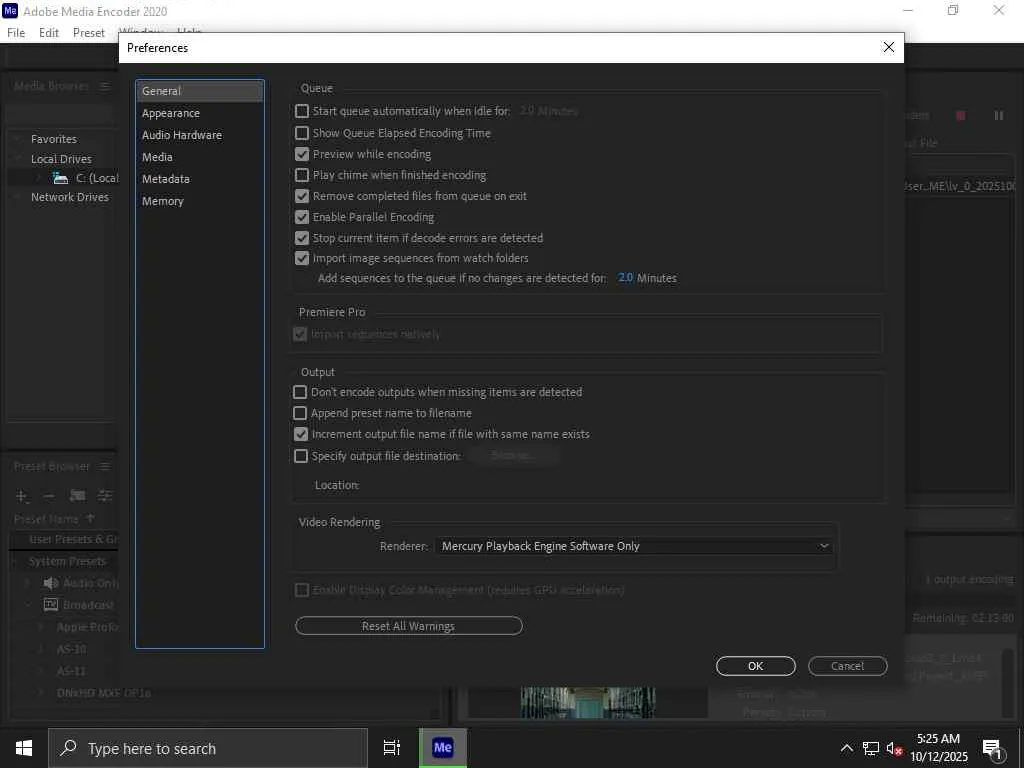Enable Append preset name to filename
The image size is (1024, 768).
(x=300, y=413)
